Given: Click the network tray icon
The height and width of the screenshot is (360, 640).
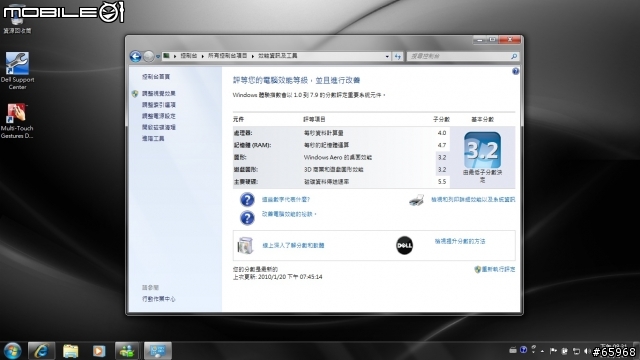Looking at the screenshot, I should pos(576,351).
